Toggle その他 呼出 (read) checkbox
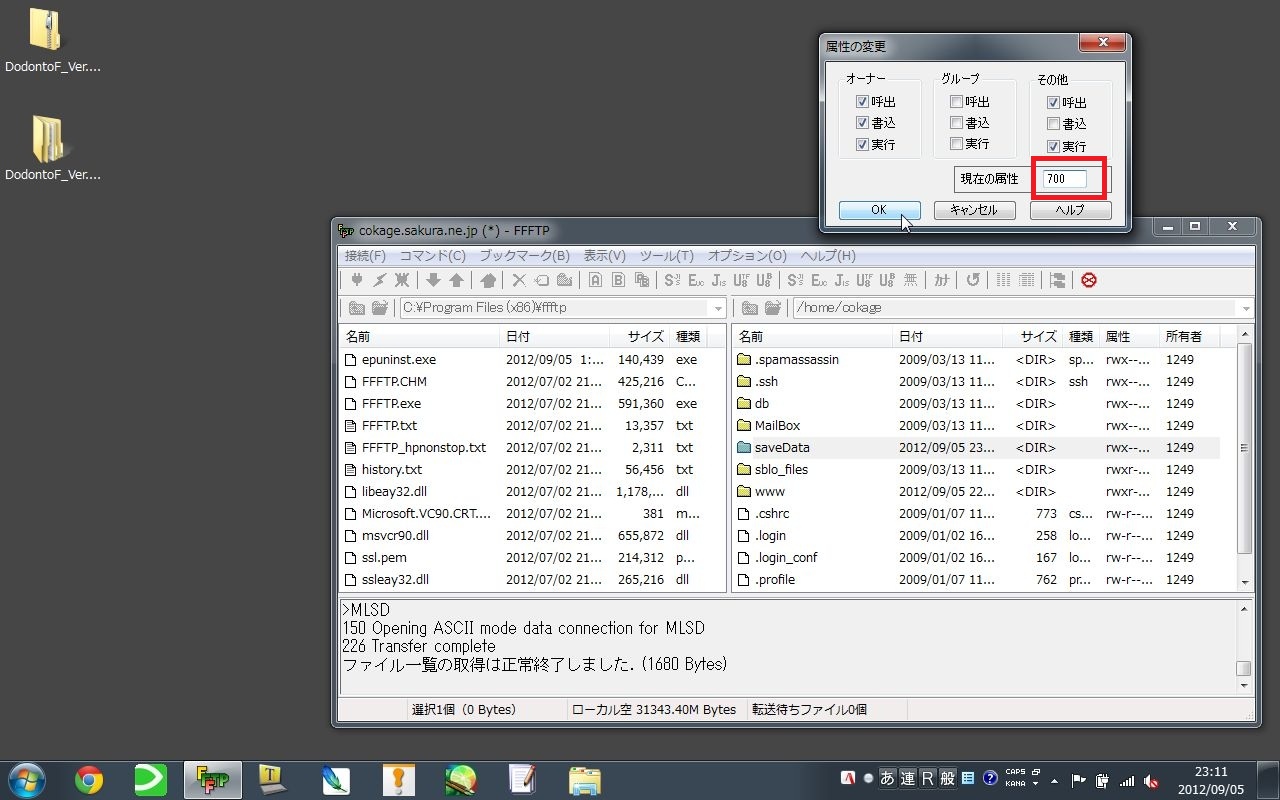The image size is (1280, 800). pos(1053,103)
